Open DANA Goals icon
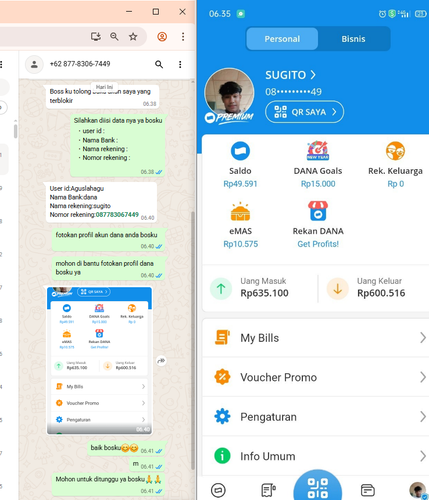This screenshot has width=429, height=500. 318,151
